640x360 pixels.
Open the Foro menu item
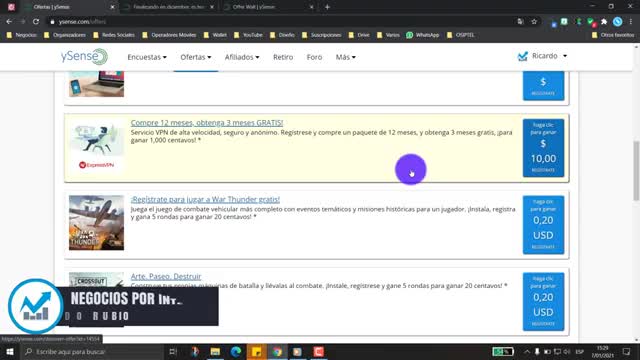[x=314, y=57]
